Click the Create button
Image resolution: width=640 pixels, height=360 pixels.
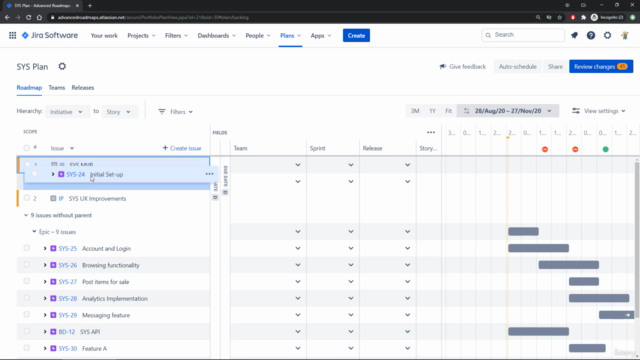356,36
